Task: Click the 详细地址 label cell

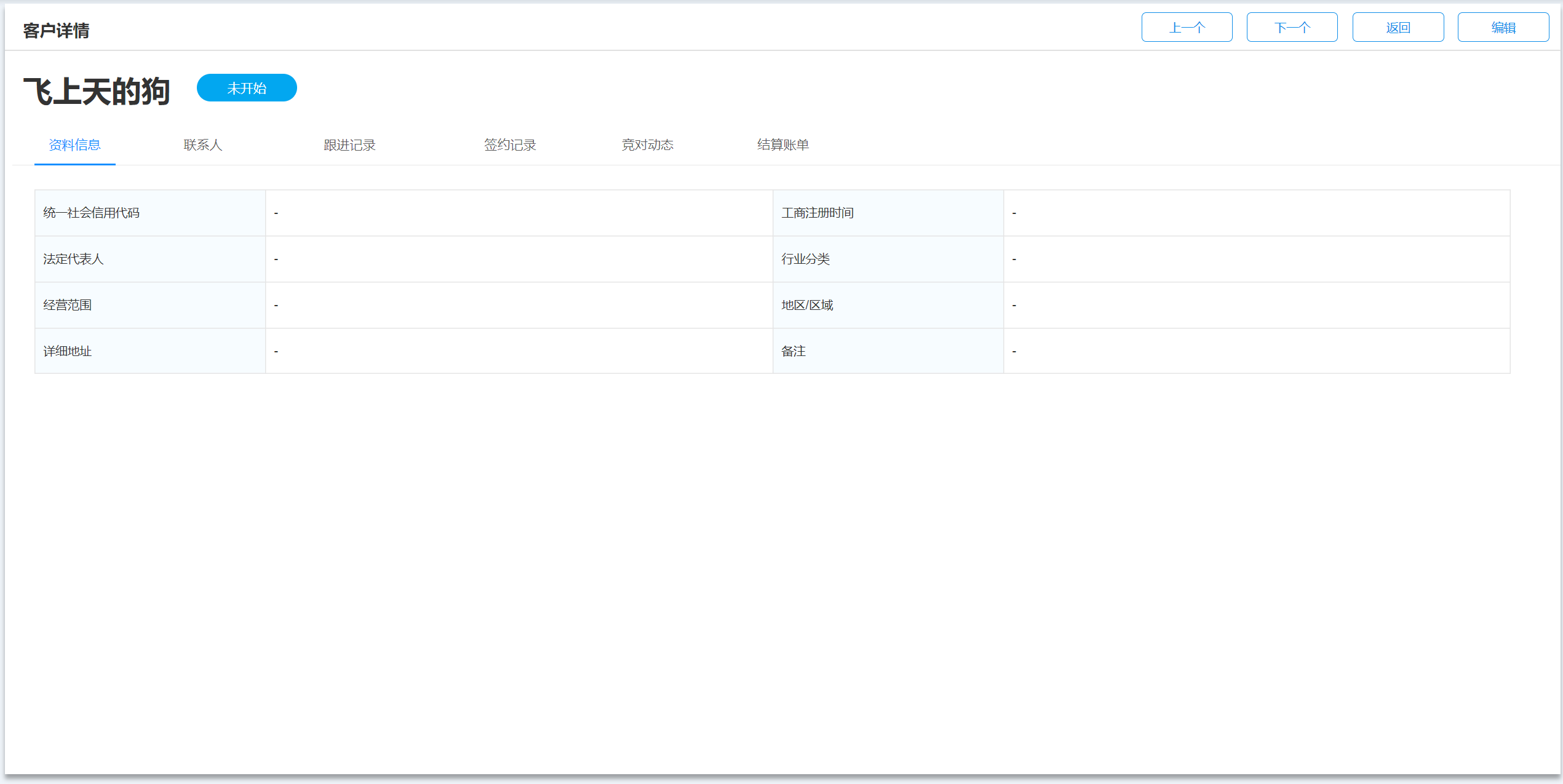Action: coord(150,351)
